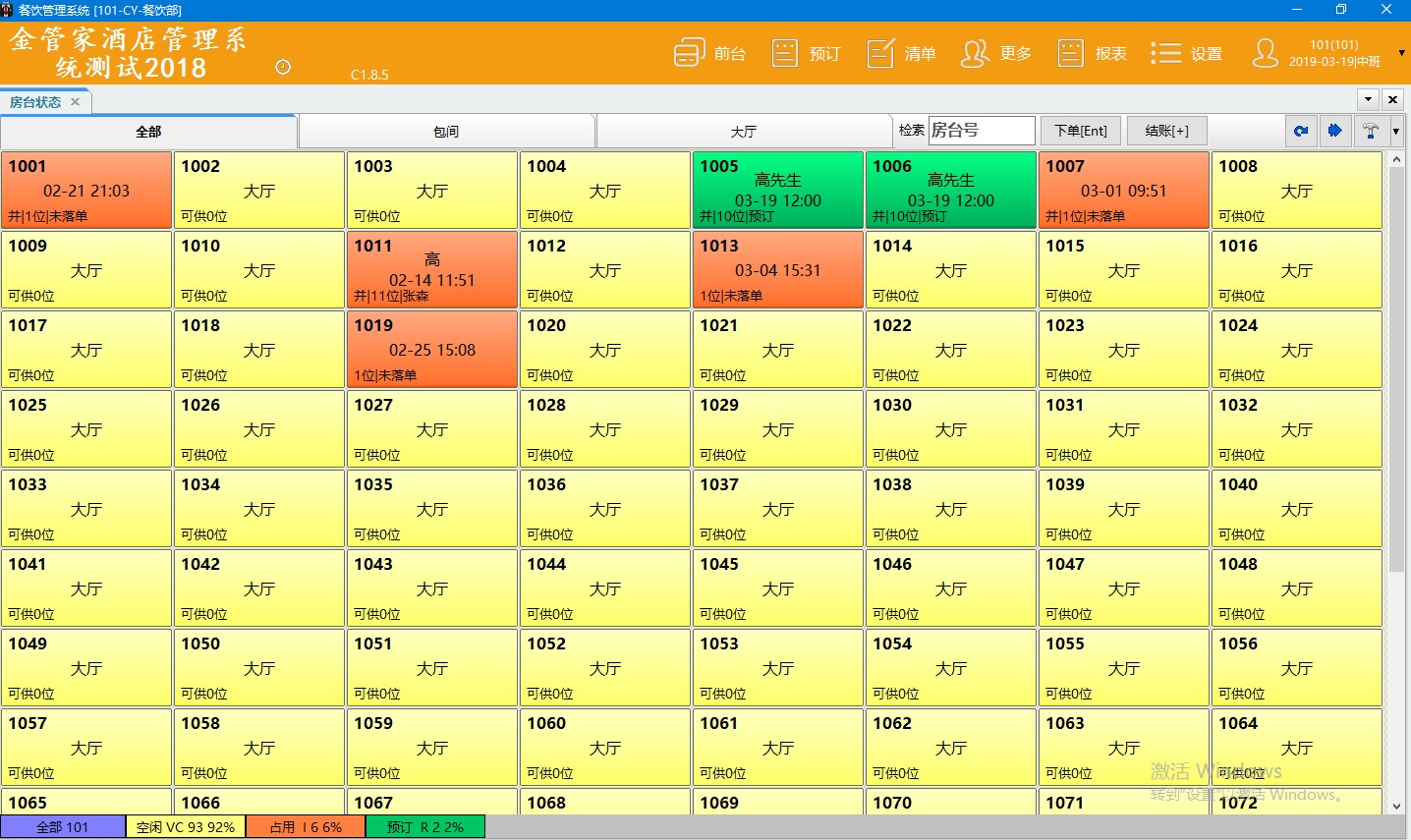Filter by 全部 101 in the status bar
1411x840 pixels.
(63, 827)
